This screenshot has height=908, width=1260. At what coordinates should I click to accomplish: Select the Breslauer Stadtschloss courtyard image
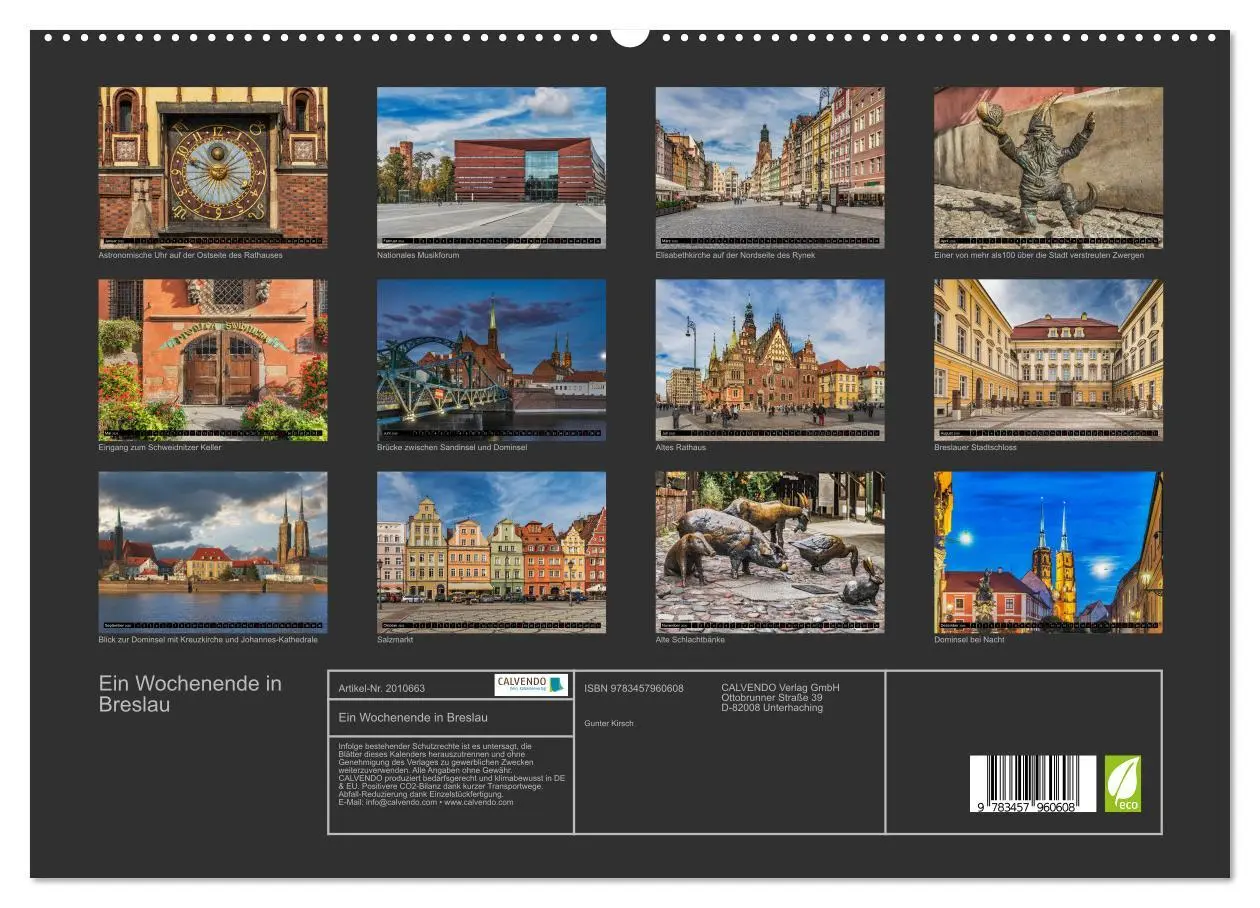(x=1047, y=360)
